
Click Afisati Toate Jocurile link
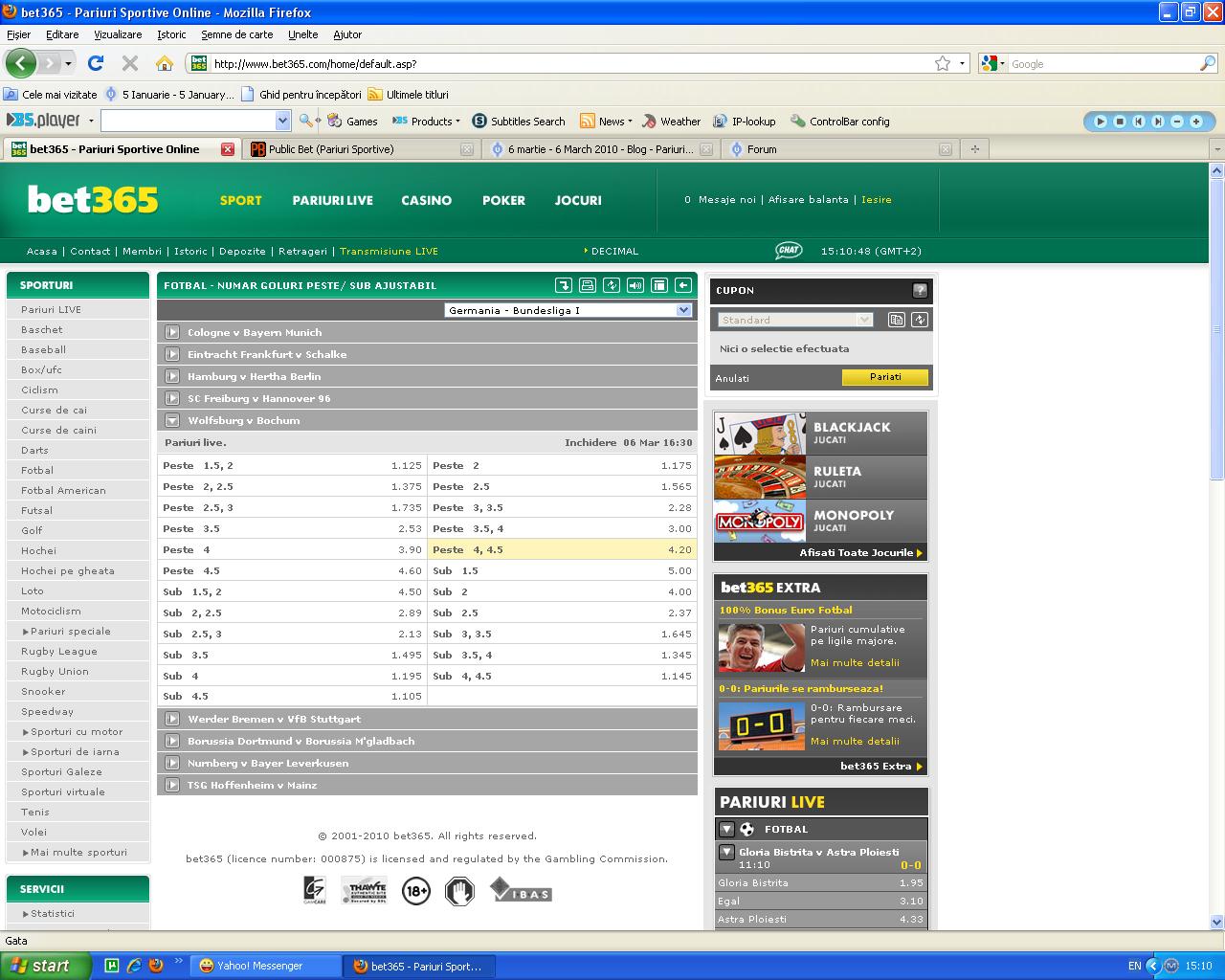(860, 552)
